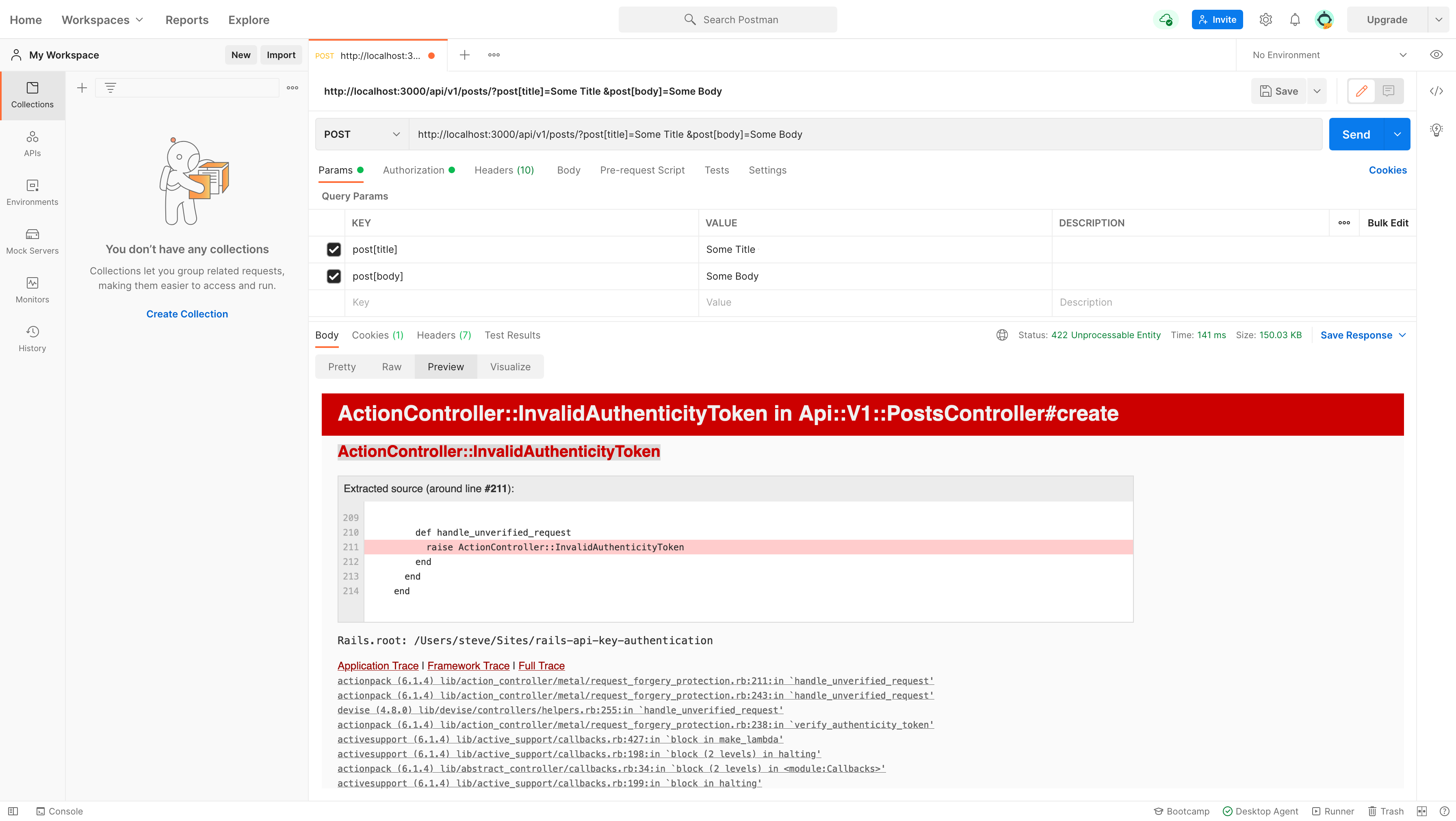Viewport: 1456px width, 821px height.
Task: Show response Headers (7) tab
Action: (444, 335)
